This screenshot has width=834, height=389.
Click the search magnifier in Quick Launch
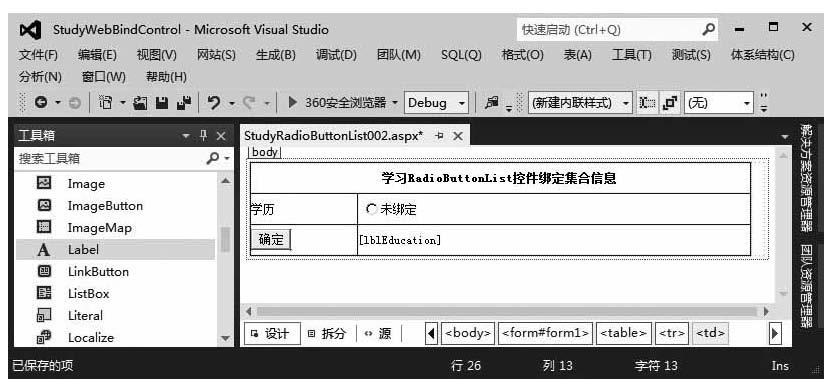pos(708,29)
